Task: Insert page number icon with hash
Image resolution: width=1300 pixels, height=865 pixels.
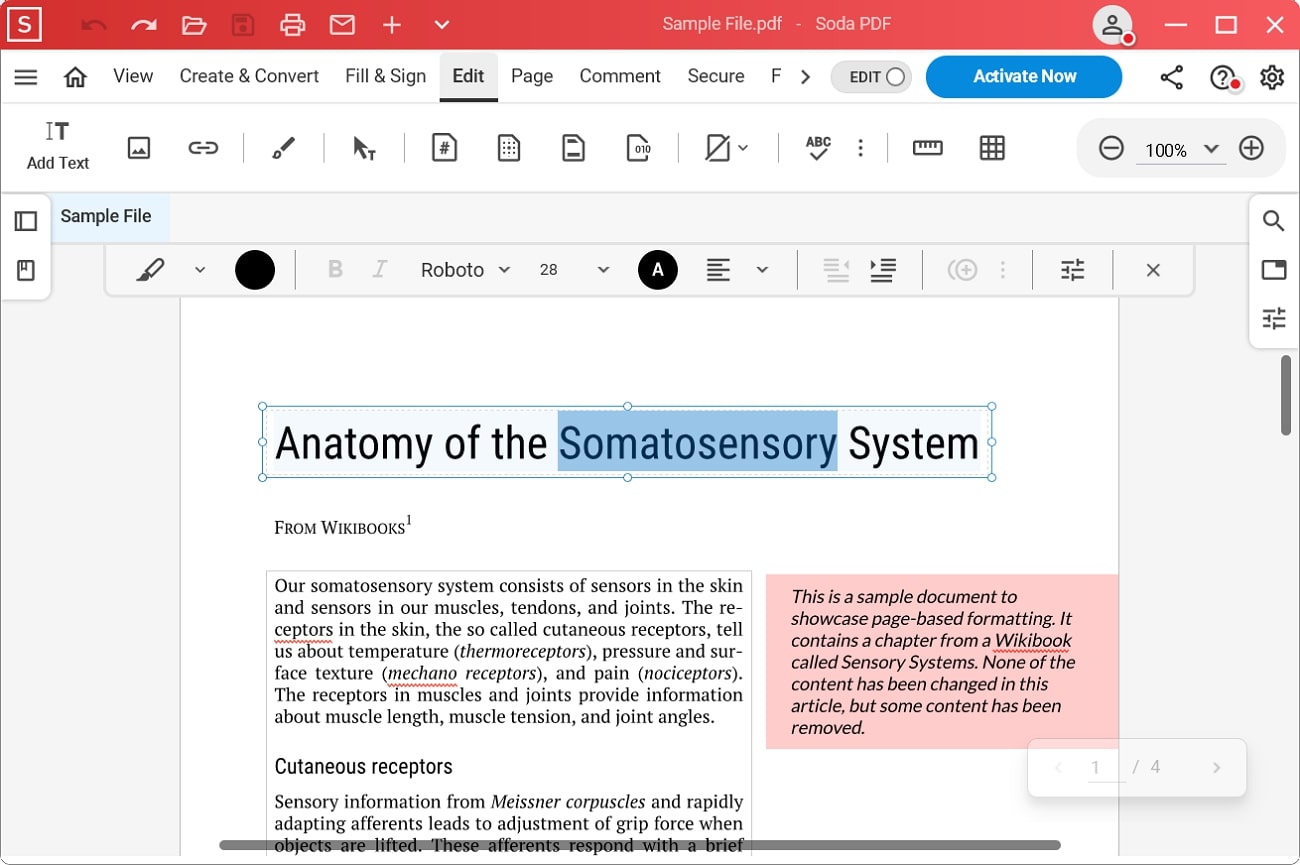Action: [x=444, y=148]
